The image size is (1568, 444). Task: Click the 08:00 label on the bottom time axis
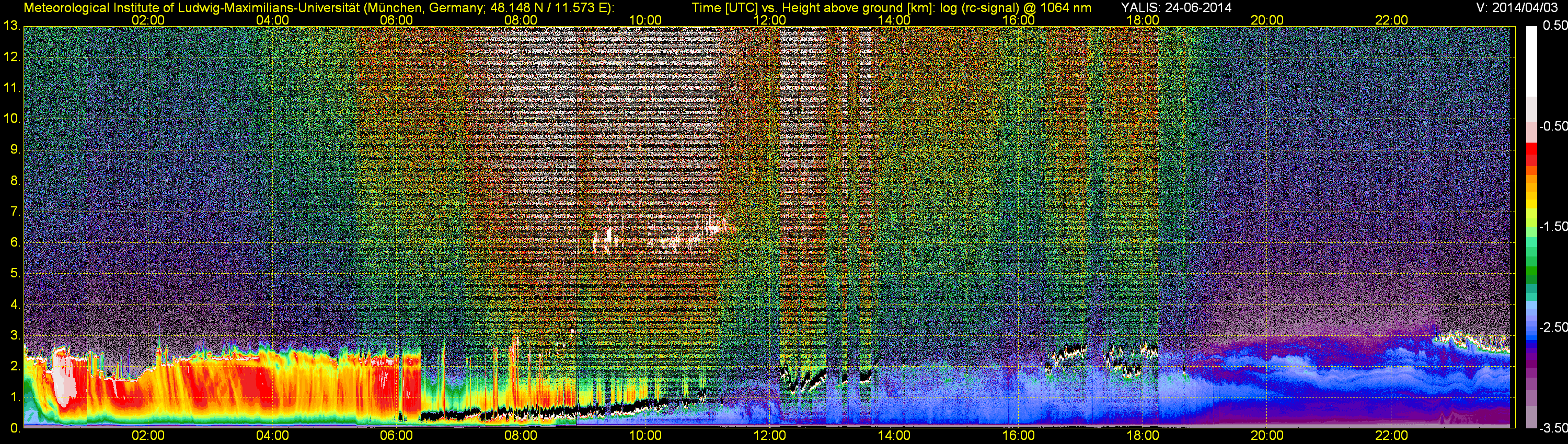tap(521, 436)
